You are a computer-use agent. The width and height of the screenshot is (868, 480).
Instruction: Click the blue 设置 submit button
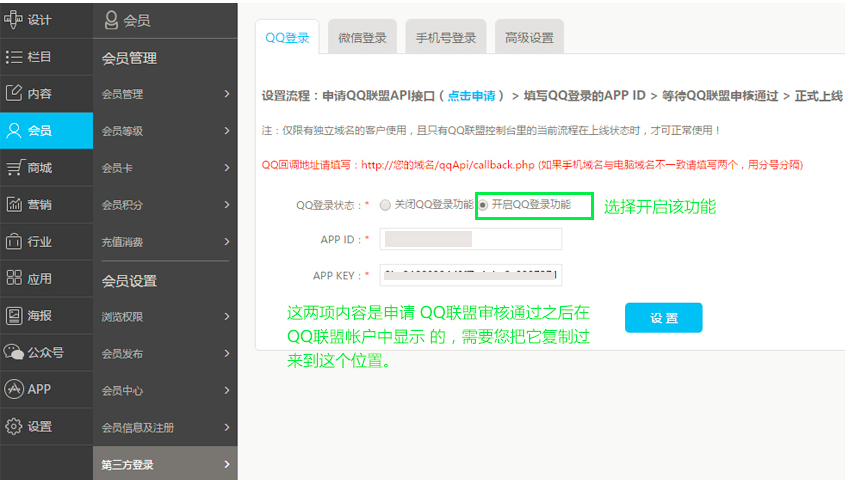click(x=663, y=318)
